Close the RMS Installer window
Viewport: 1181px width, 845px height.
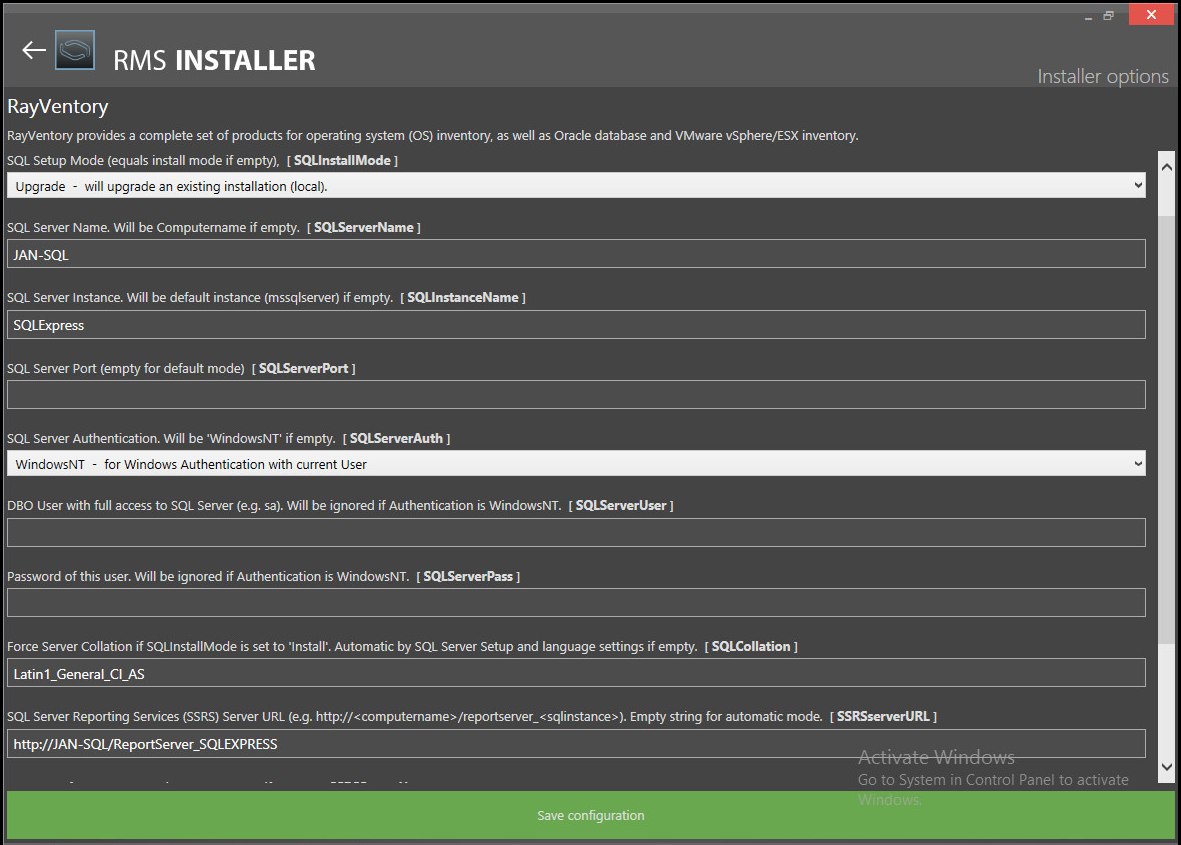1150,16
